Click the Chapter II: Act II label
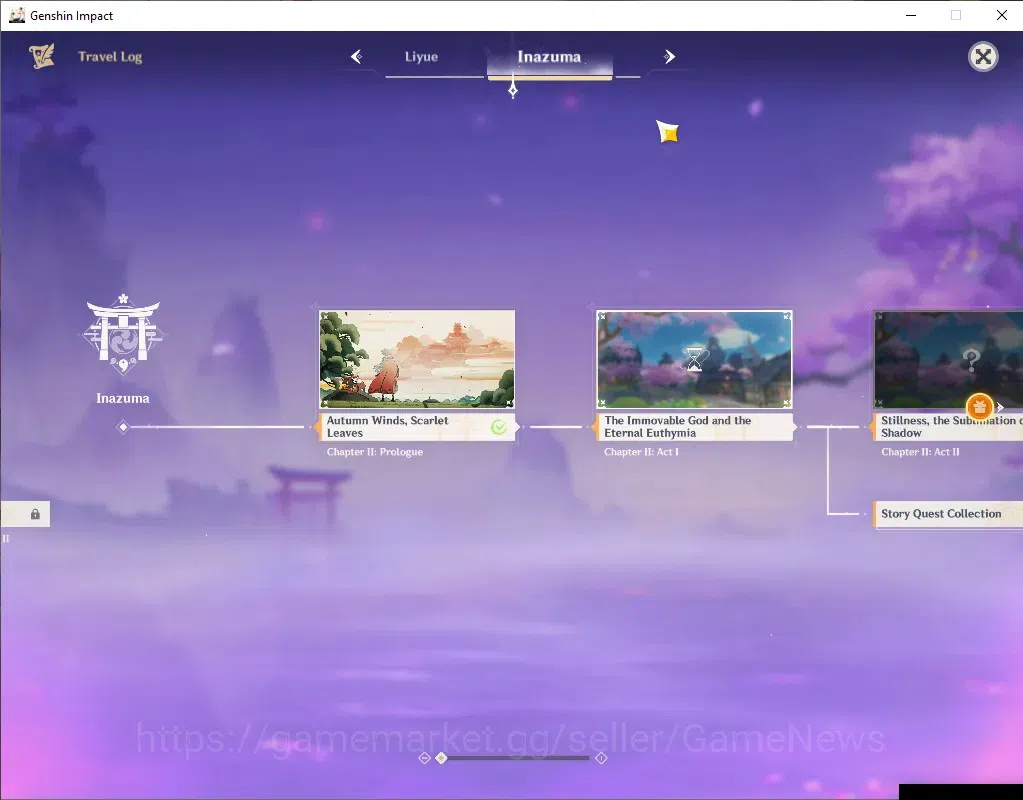This screenshot has height=800, width=1023. (x=920, y=452)
